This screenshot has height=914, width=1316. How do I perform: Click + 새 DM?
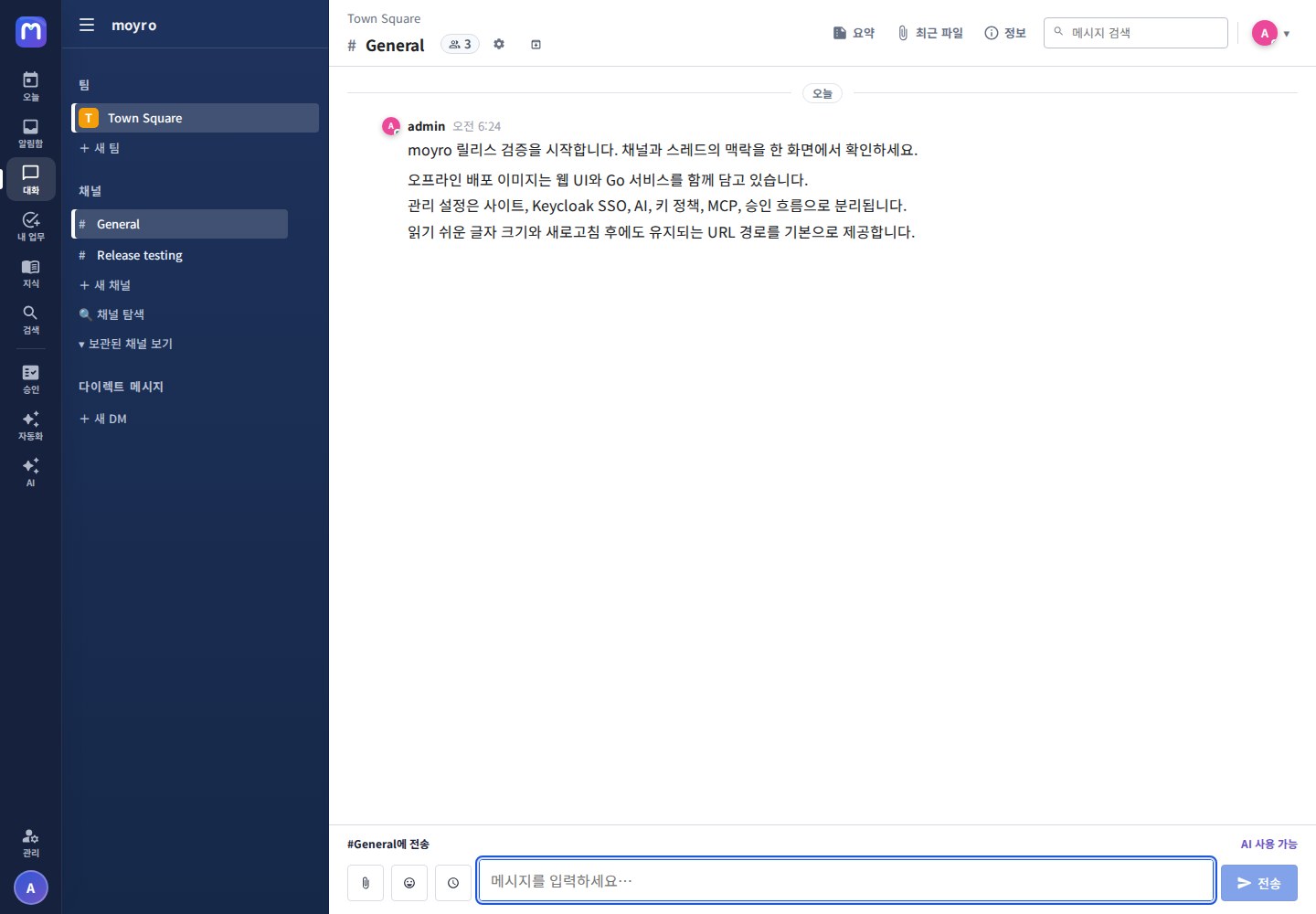[x=102, y=419]
